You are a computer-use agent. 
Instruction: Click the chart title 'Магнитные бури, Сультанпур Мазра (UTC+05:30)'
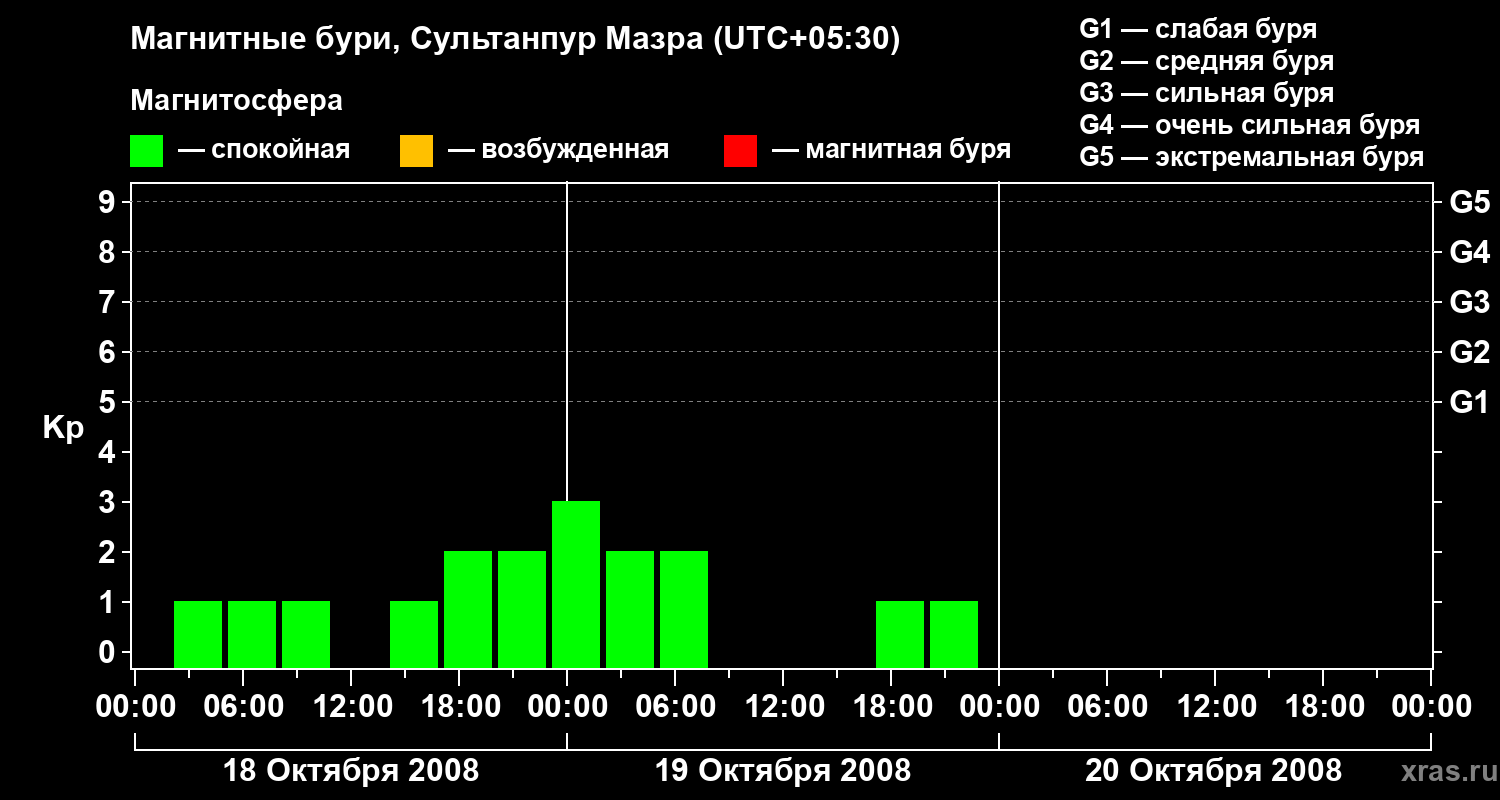516,40
